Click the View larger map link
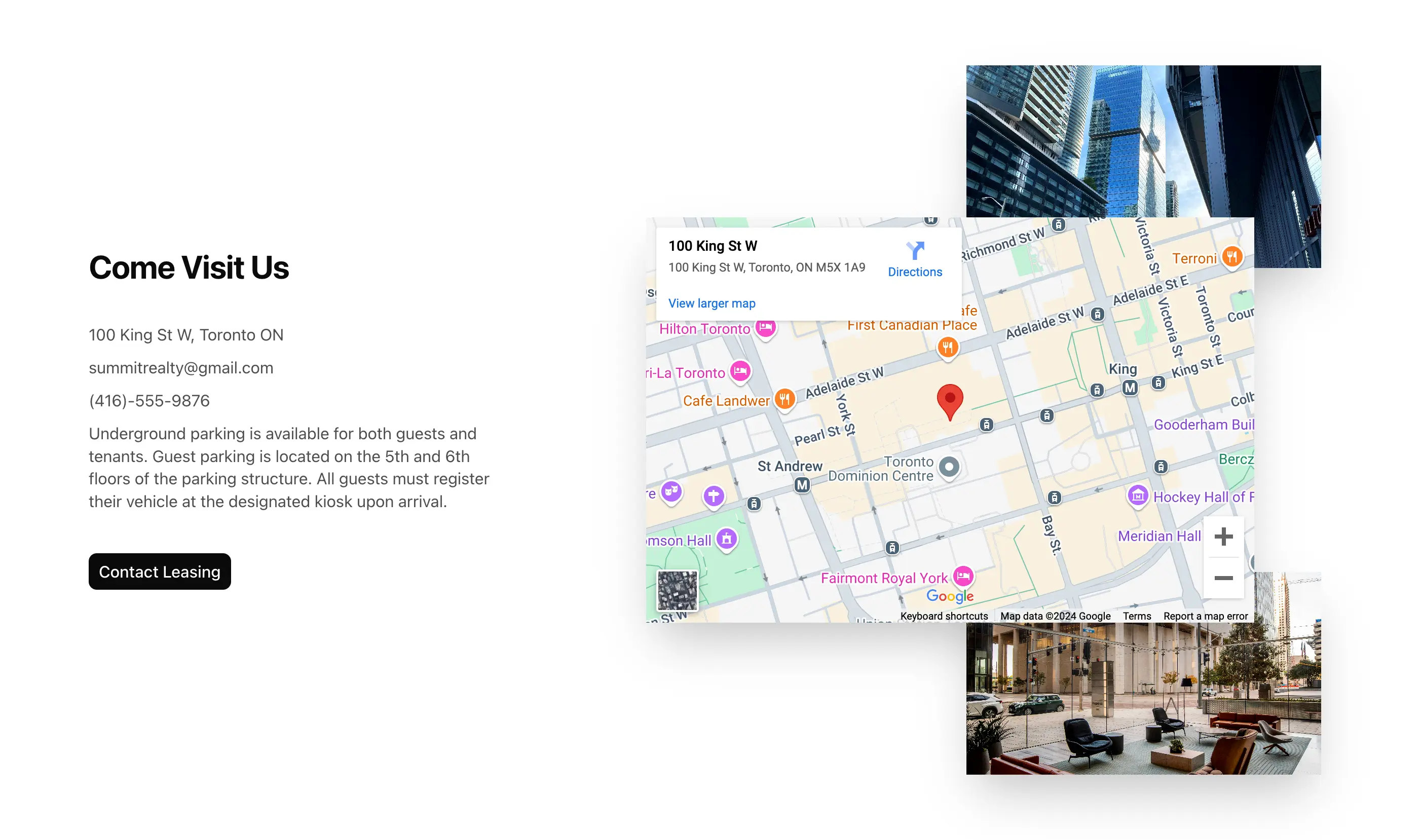This screenshot has width=1421, height=840. click(711, 303)
